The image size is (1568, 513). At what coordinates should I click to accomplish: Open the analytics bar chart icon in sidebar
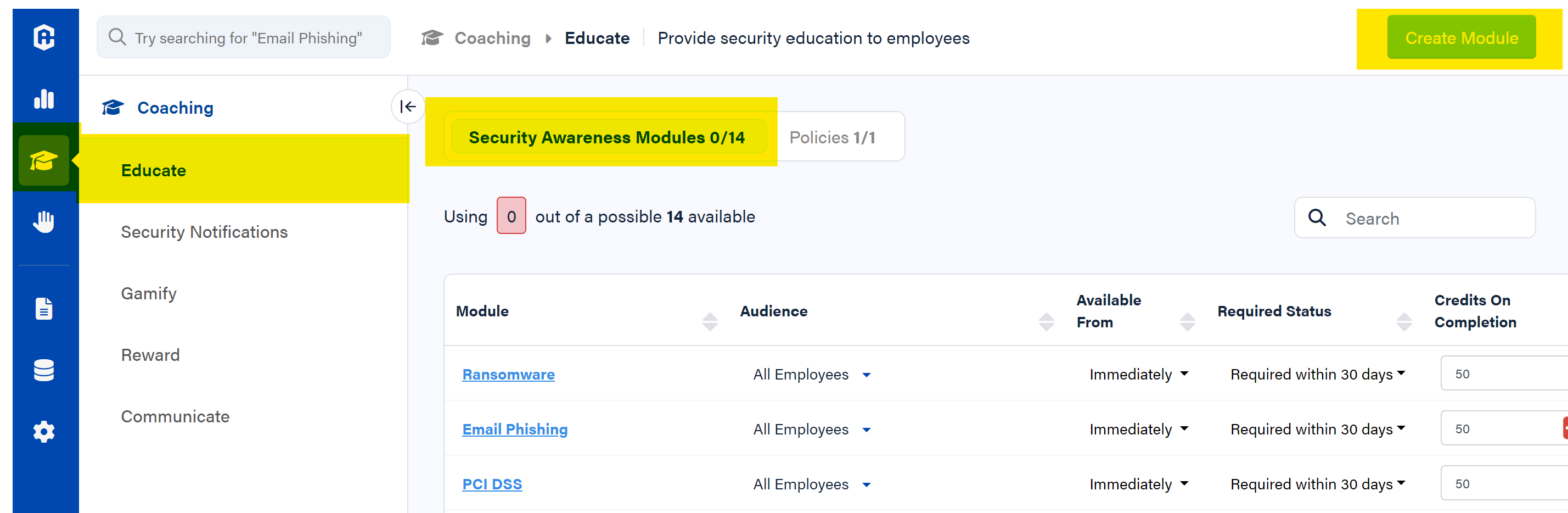click(x=44, y=99)
